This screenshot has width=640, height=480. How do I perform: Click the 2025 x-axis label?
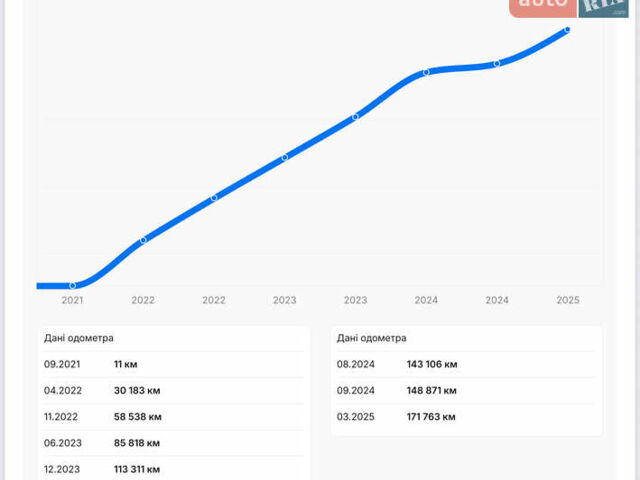point(567,300)
